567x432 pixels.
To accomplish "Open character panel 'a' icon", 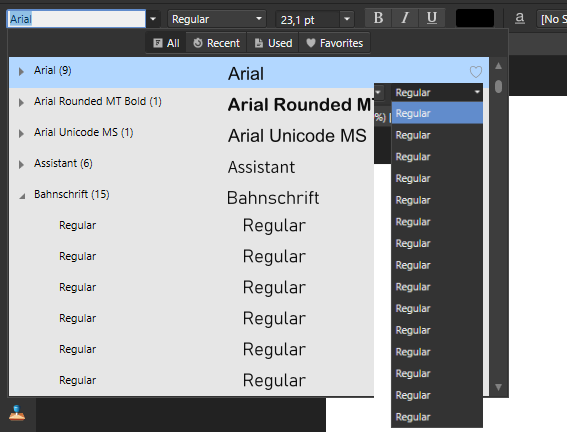I will (x=520, y=18).
